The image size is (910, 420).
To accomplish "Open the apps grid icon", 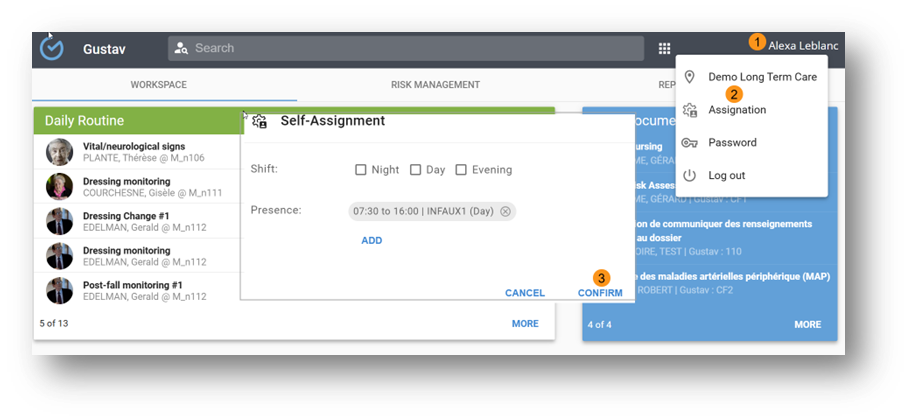I will pos(664,48).
